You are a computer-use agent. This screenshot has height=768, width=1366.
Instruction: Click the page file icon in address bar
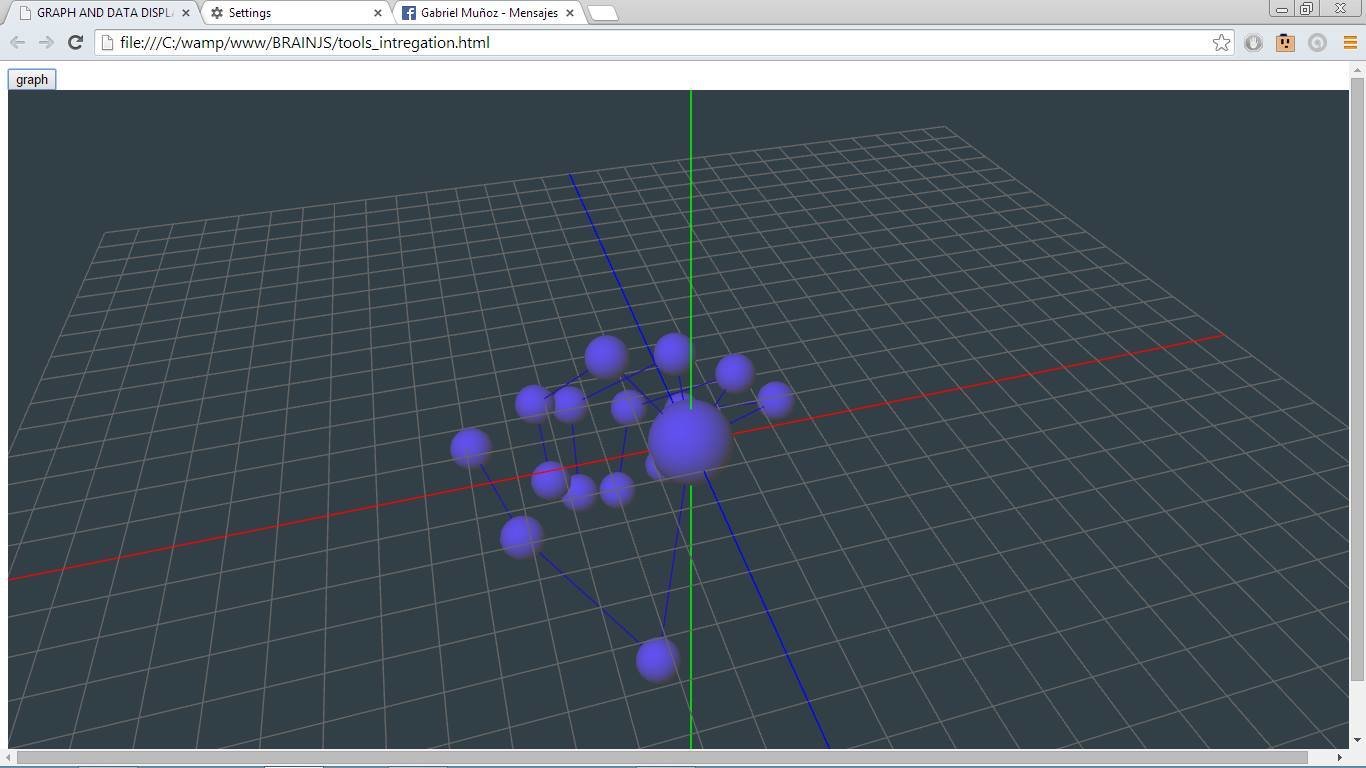tap(108, 42)
